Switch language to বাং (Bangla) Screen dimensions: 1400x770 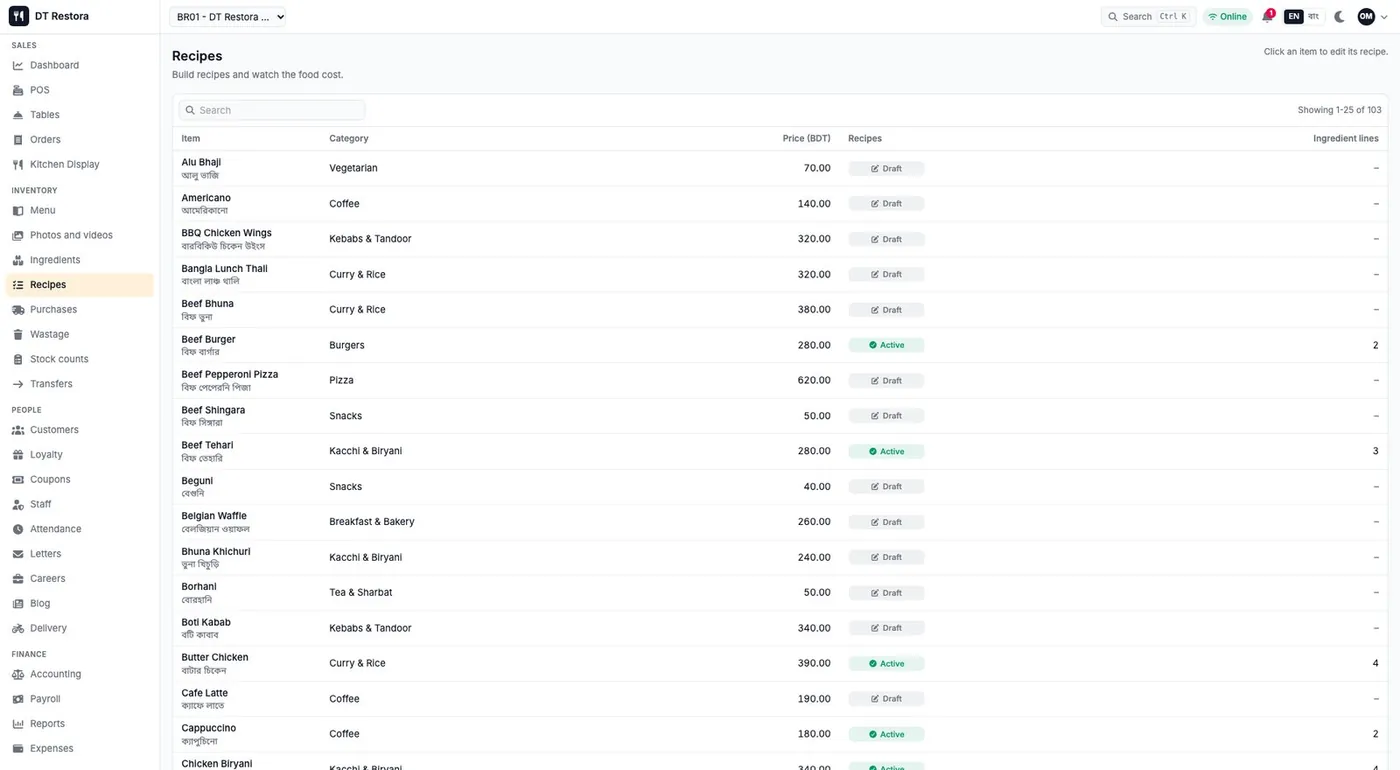[x=1314, y=17]
